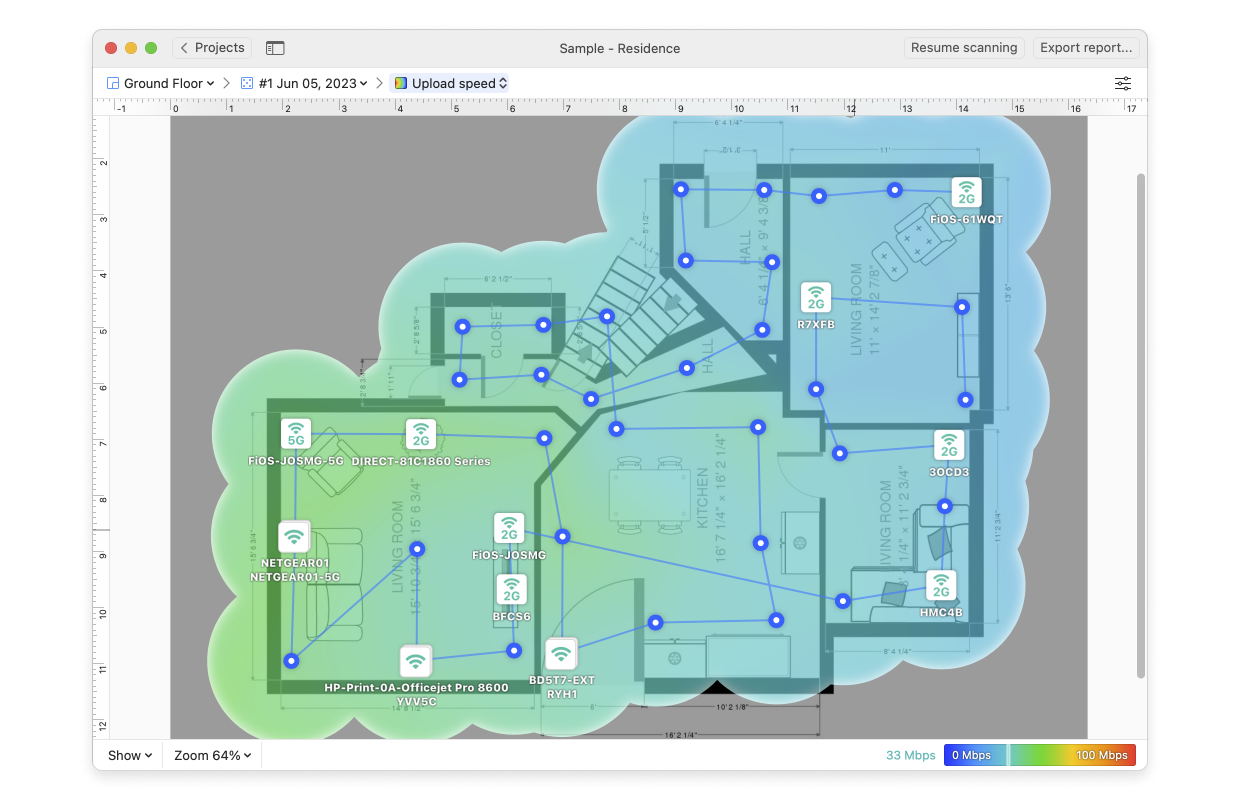Select the DIRECT-81C1860 Series access point
Image resolution: width=1240 pixels, height=800 pixels.
coord(421,435)
